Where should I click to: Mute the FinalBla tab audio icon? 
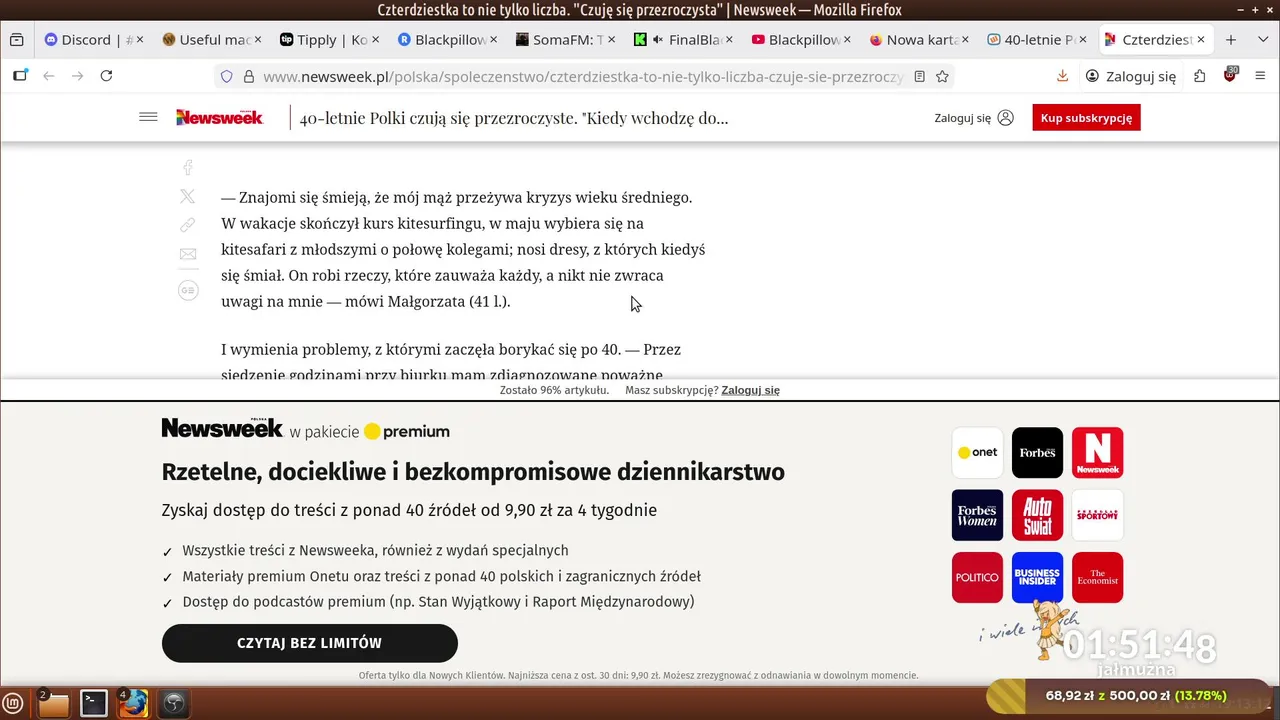click(658, 40)
